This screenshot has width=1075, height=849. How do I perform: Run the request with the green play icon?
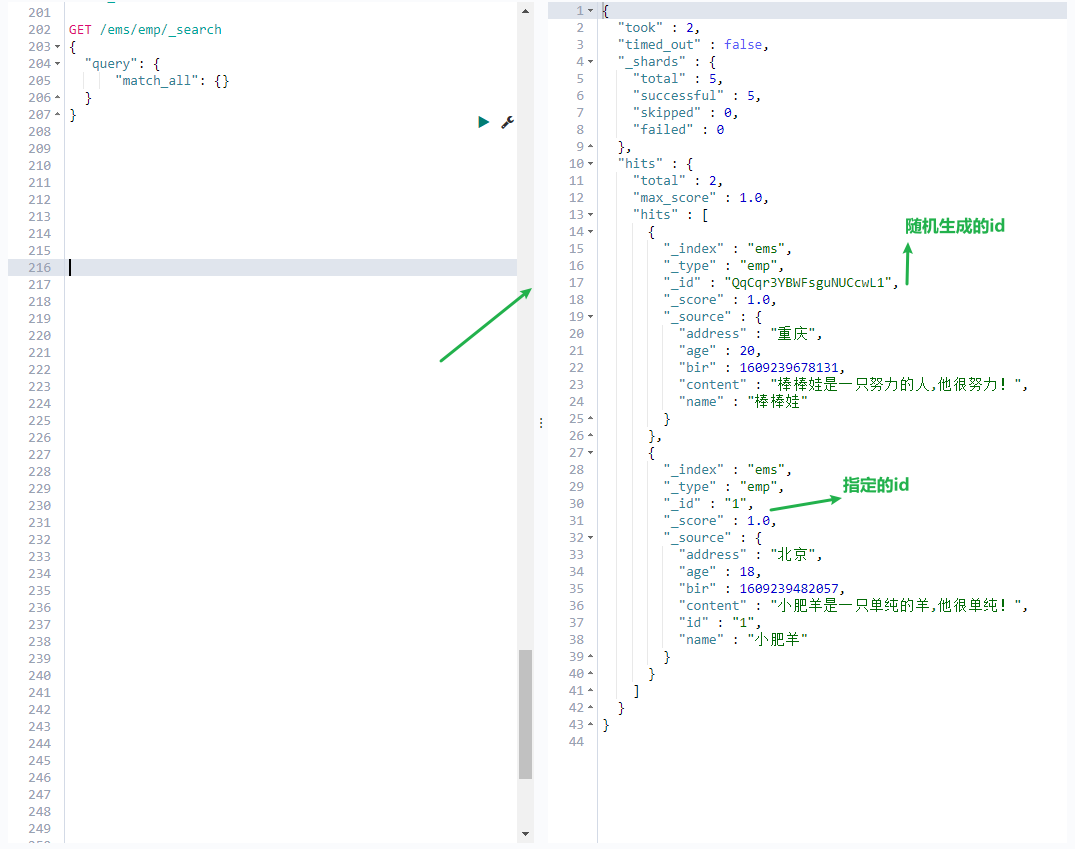pyautogui.click(x=483, y=122)
